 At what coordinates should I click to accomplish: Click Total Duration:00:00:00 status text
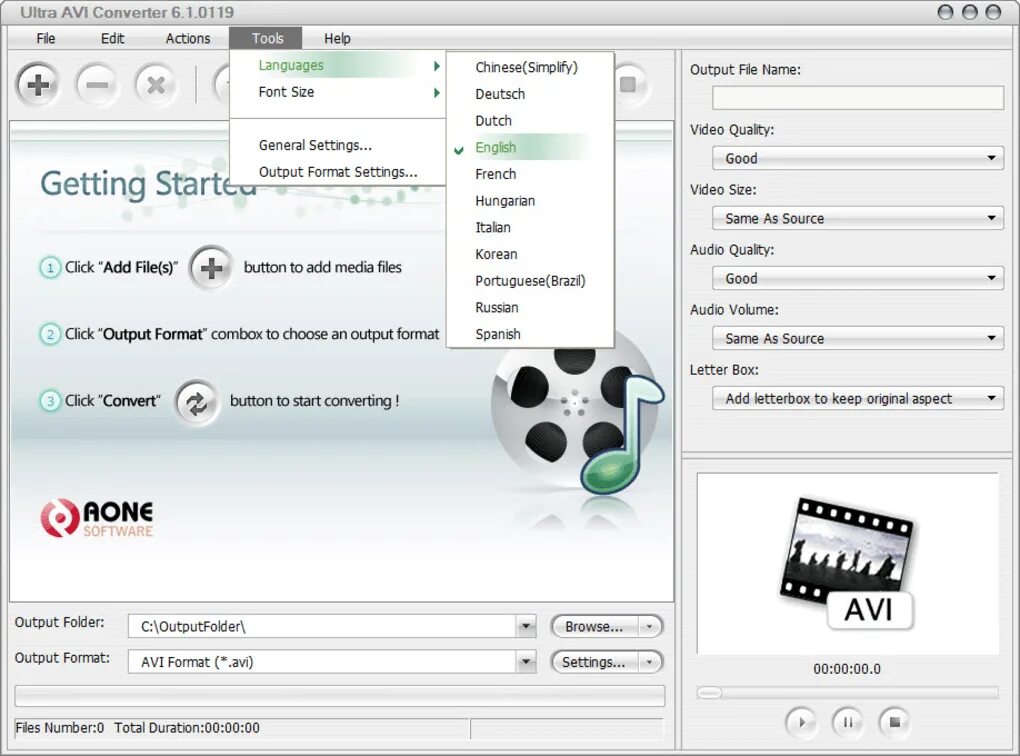click(x=187, y=728)
